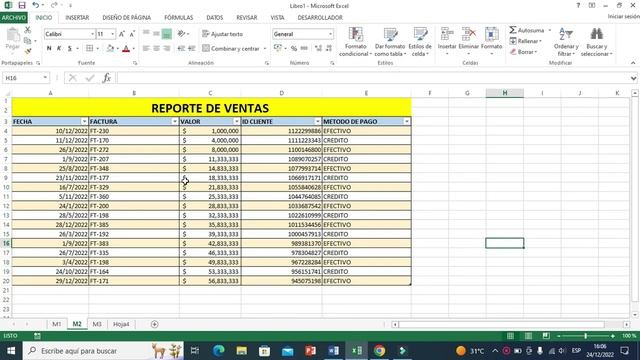Open the Hoja4 sheet tab
This screenshot has width=640, height=360.
tap(121, 324)
